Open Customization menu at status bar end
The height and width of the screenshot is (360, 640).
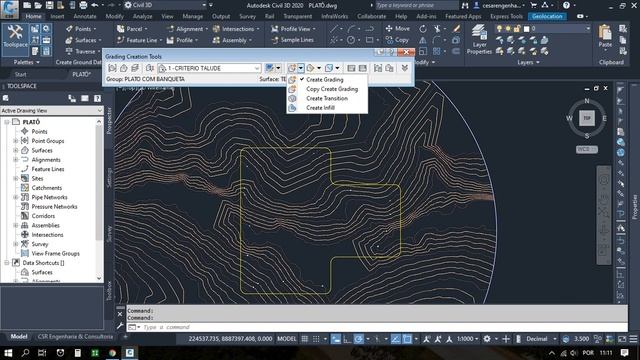click(x=633, y=339)
